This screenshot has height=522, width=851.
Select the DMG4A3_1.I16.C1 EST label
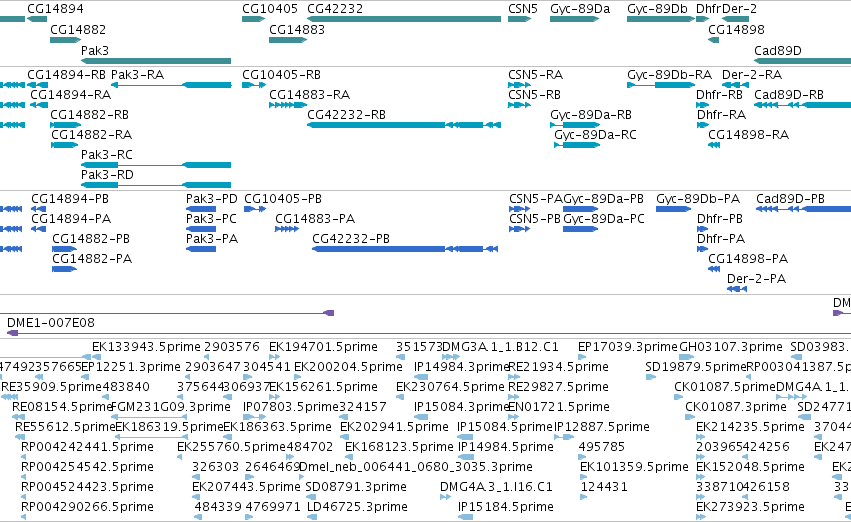496,487
